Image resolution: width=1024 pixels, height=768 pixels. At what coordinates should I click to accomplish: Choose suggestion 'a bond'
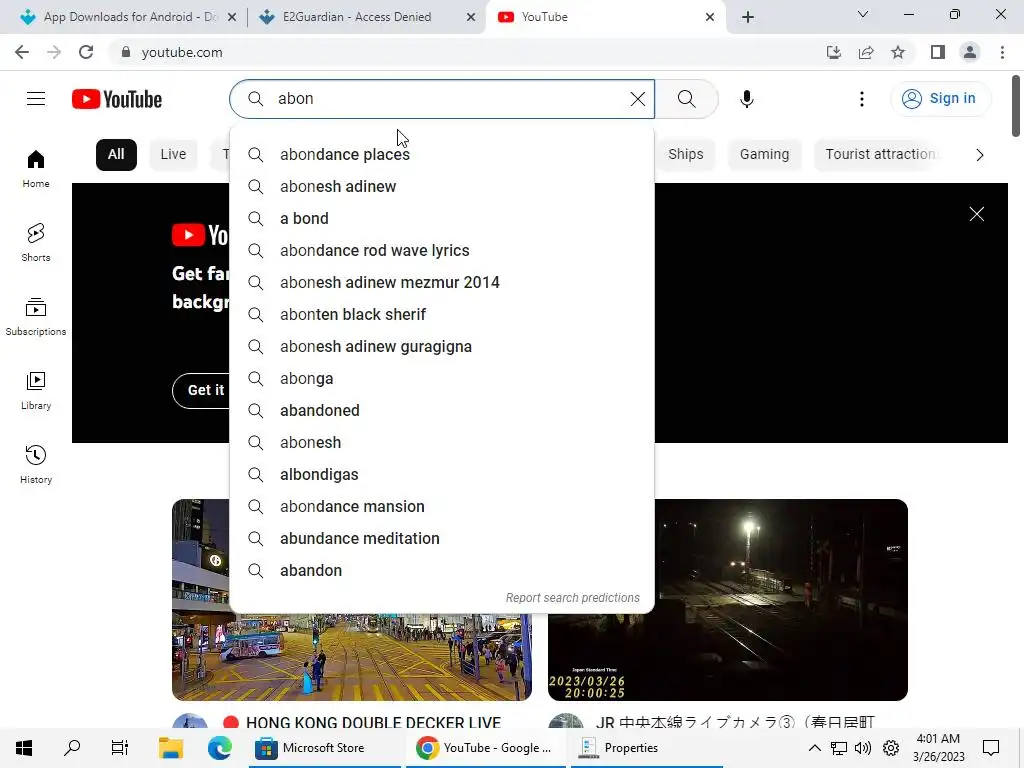[x=442, y=218]
